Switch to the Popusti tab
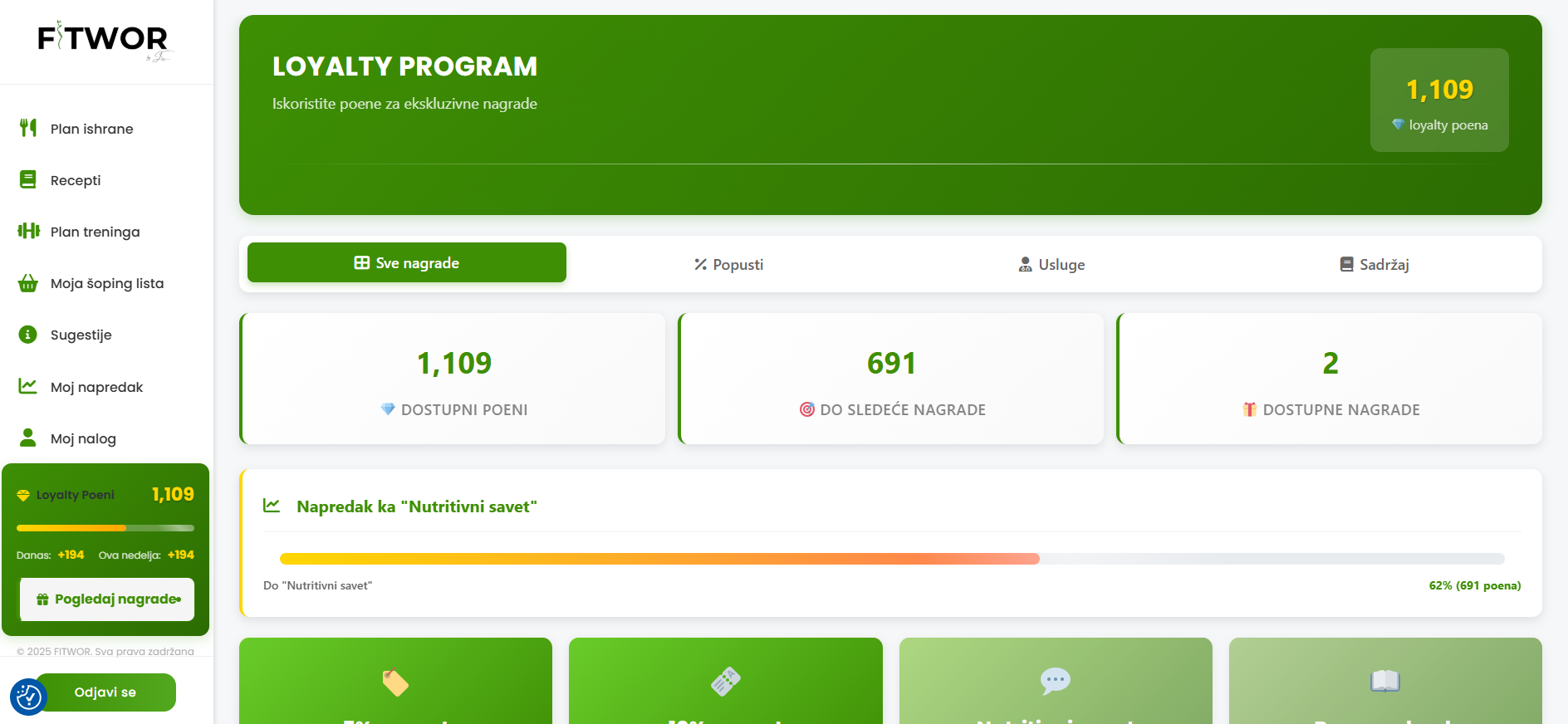 click(728, 265)
